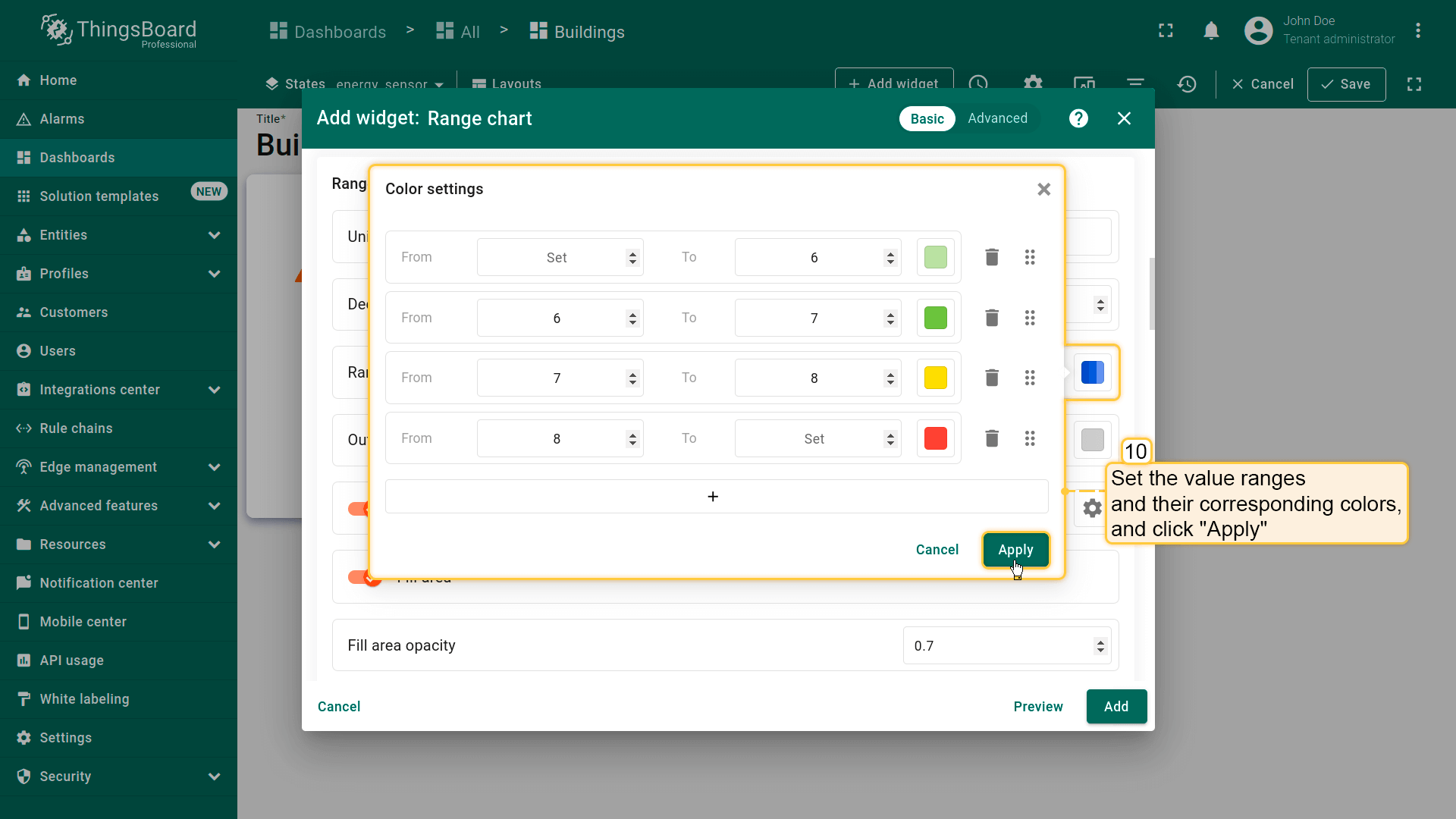Expand the Entities sidebar section
The width and height of the screenshot is (1456, 819).
(x=214, y=235)
